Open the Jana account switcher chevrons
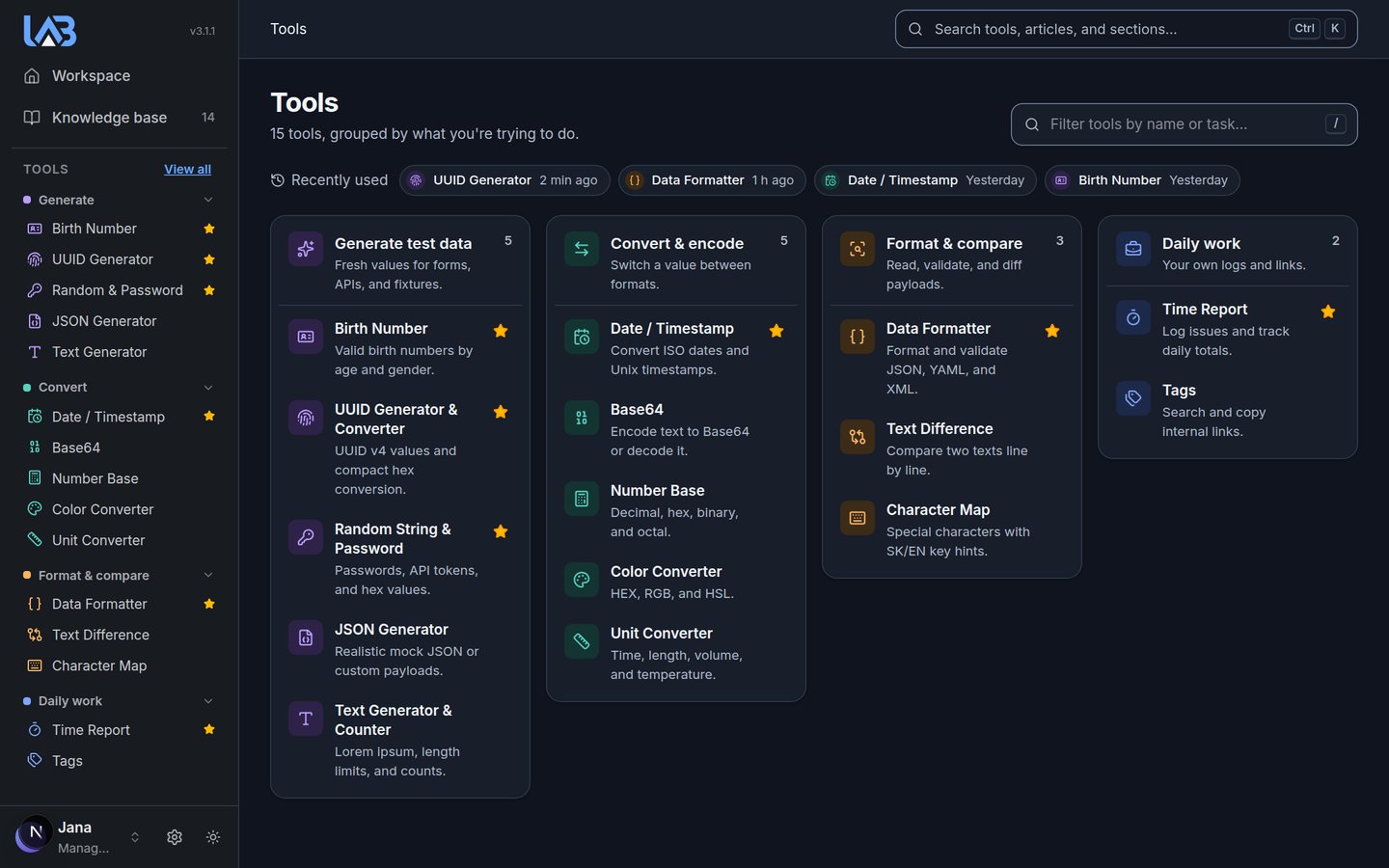Screen dimensions: 1389x868 click(x=135, y=837)
